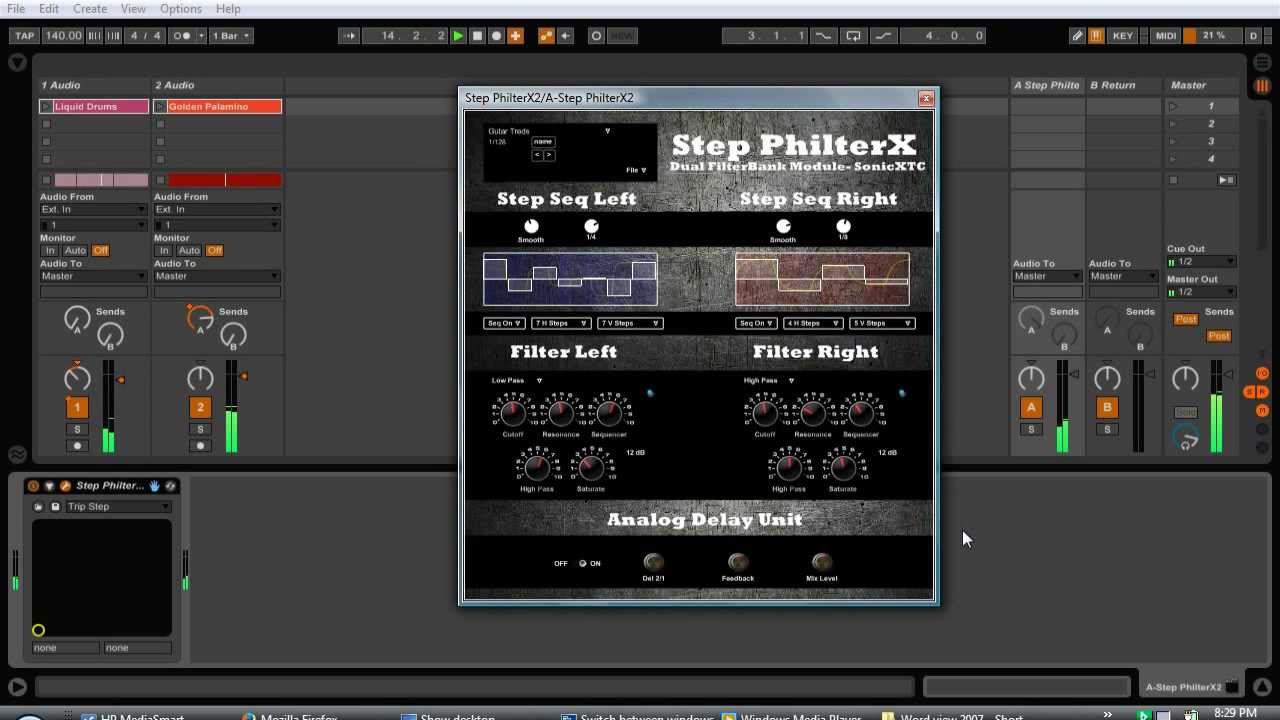The width and height of the screenshot is (1280, 720).
Task: Click the Step Seq Left Smooth knob
Action: [x=531, y=227]
